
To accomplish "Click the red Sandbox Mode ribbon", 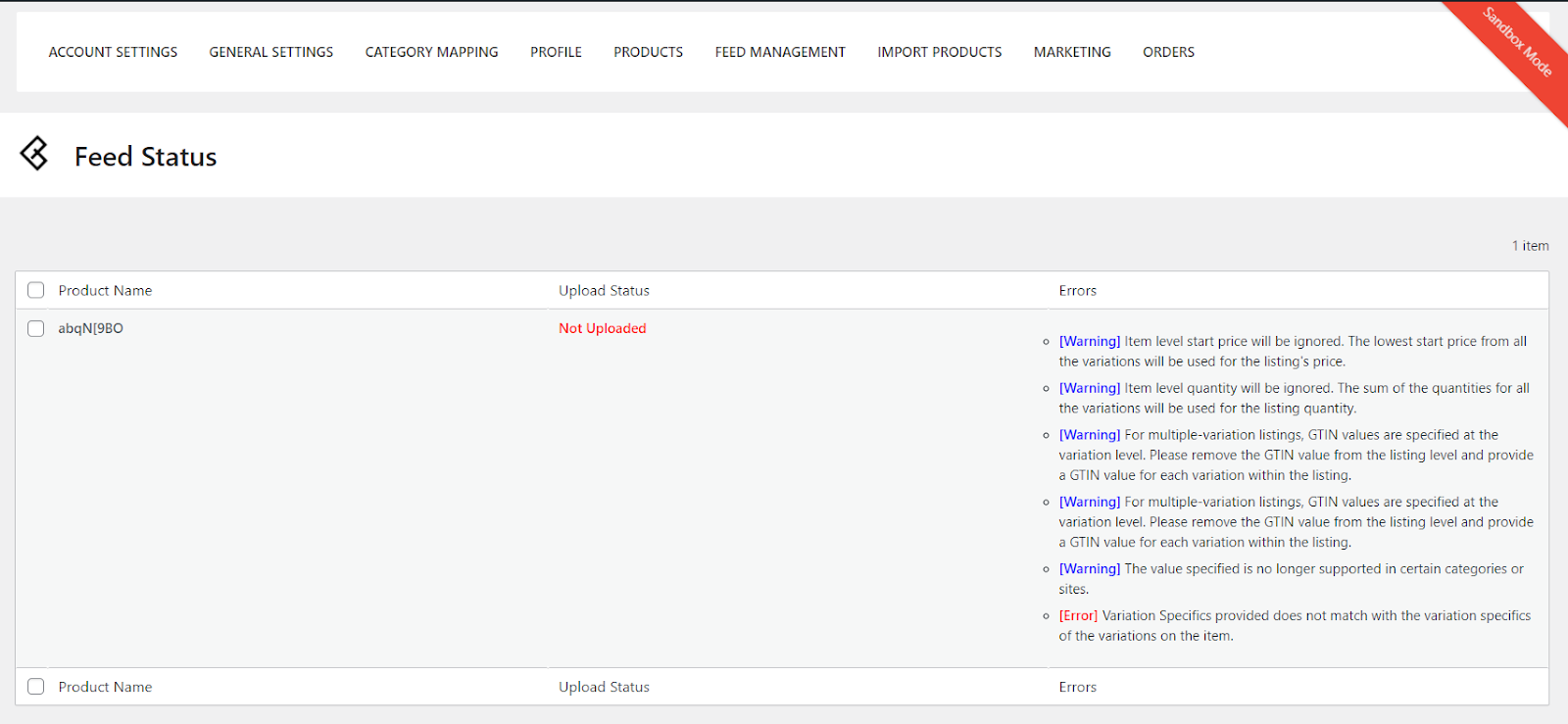I will pos(1515,44).
